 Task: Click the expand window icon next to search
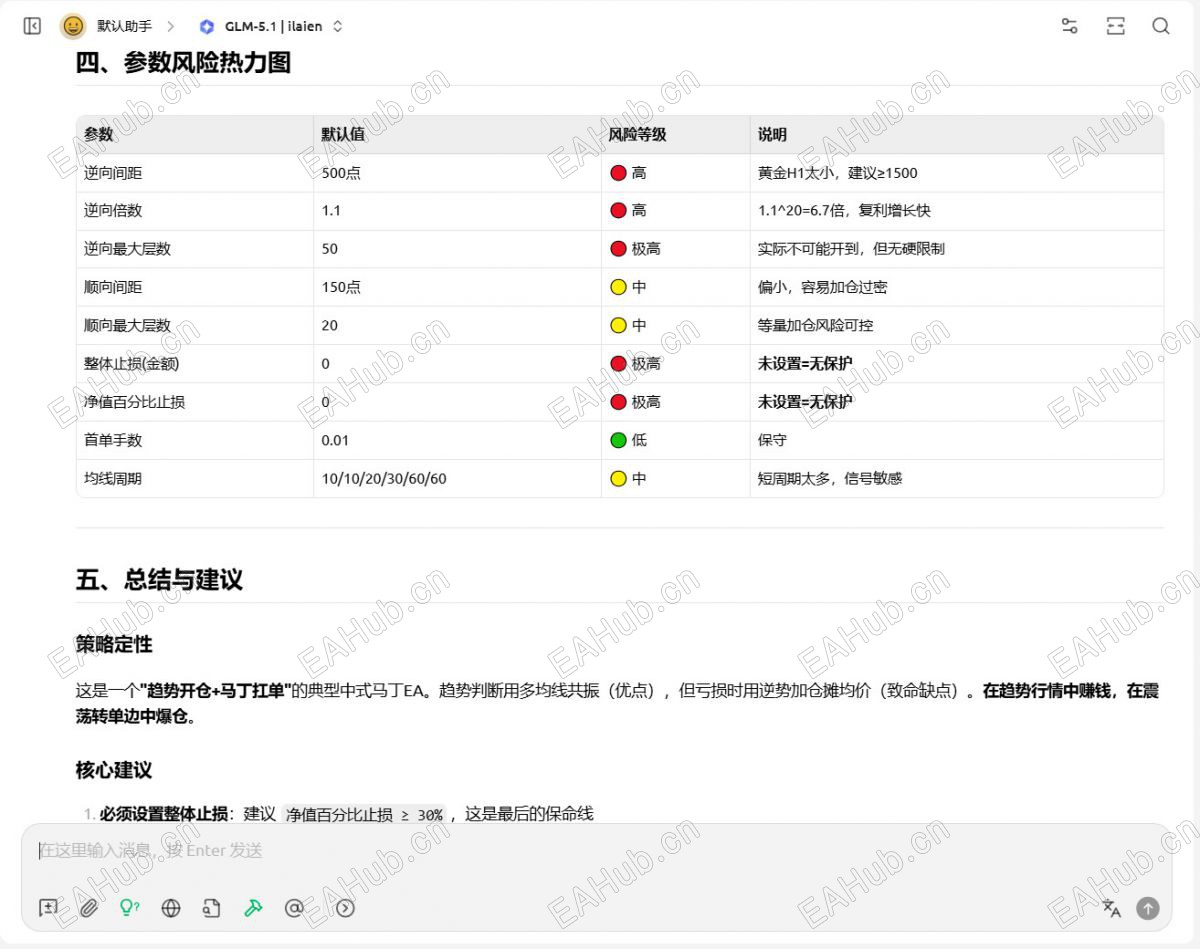(x=1116, y=26)
